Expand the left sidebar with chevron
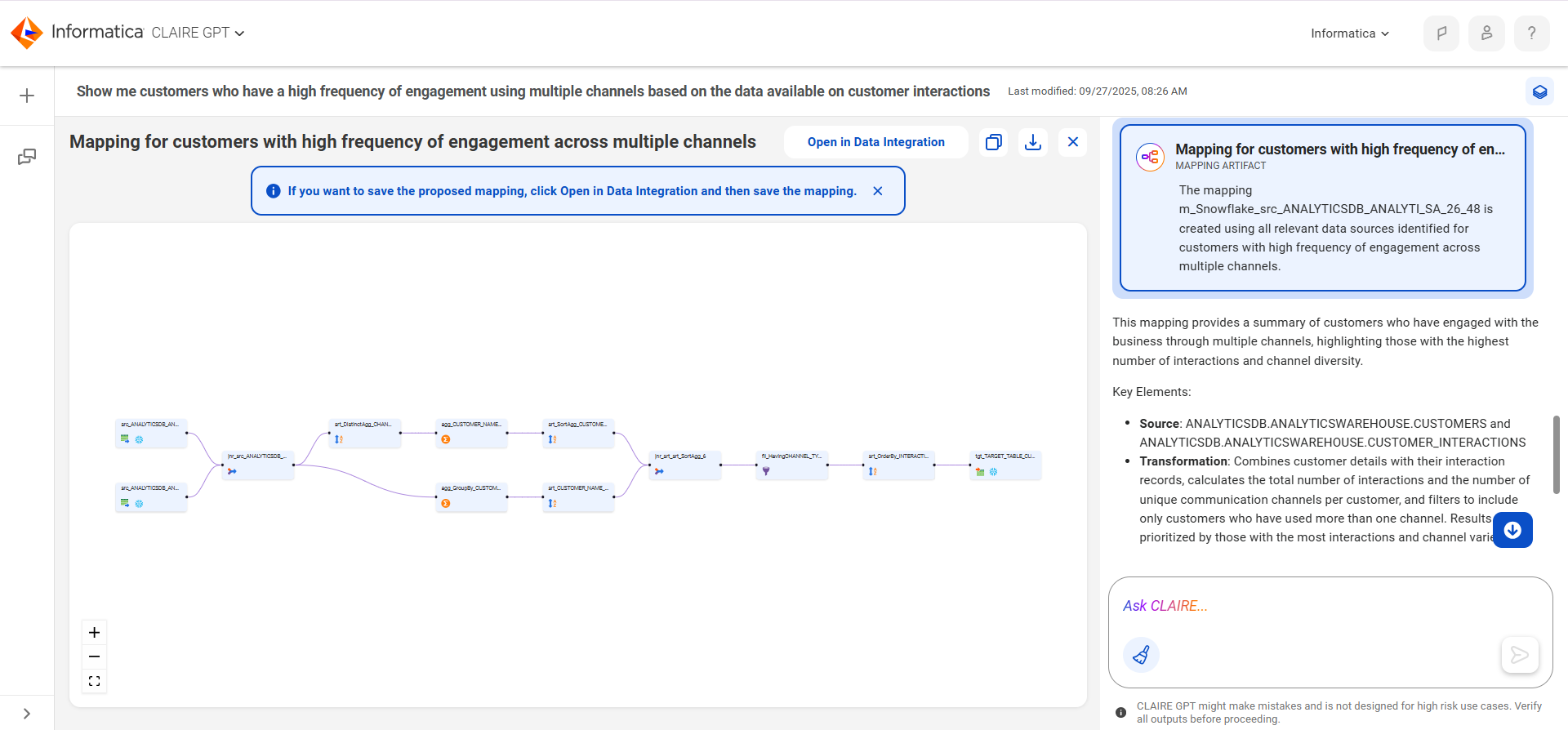Screen dimensions: 1568x730 point(27,714)
